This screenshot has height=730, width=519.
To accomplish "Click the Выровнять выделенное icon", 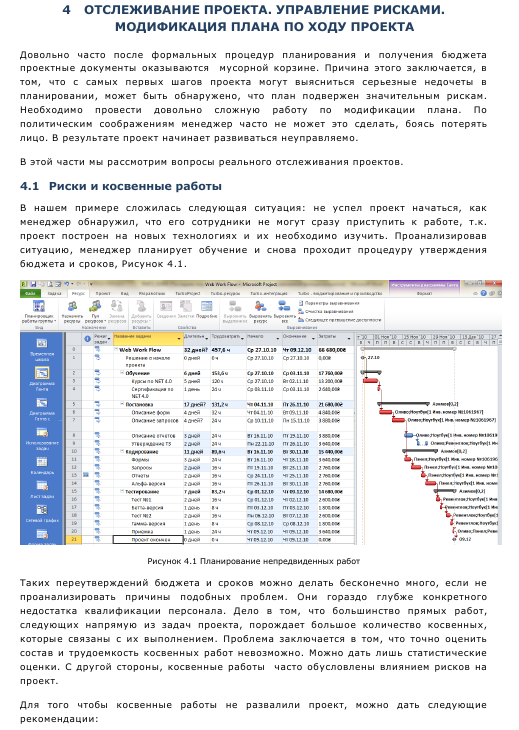I will click(x=235, y=306).
